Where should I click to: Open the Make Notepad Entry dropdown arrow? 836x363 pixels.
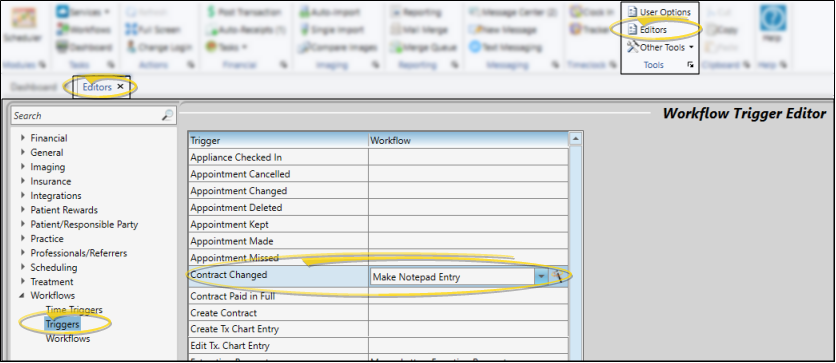pyautogui.click(x=541, y=277)
